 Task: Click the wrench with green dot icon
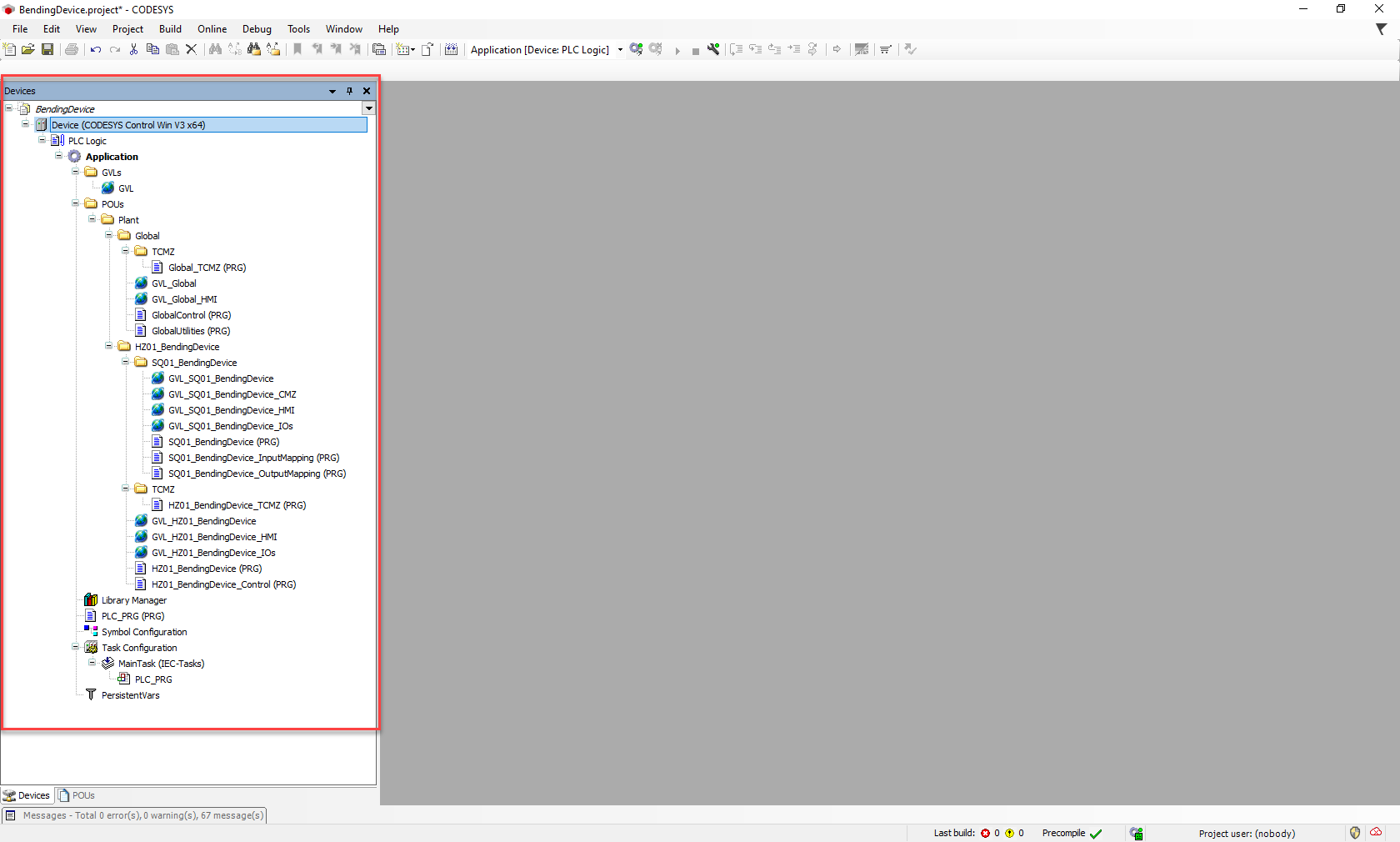pos(713,49)
